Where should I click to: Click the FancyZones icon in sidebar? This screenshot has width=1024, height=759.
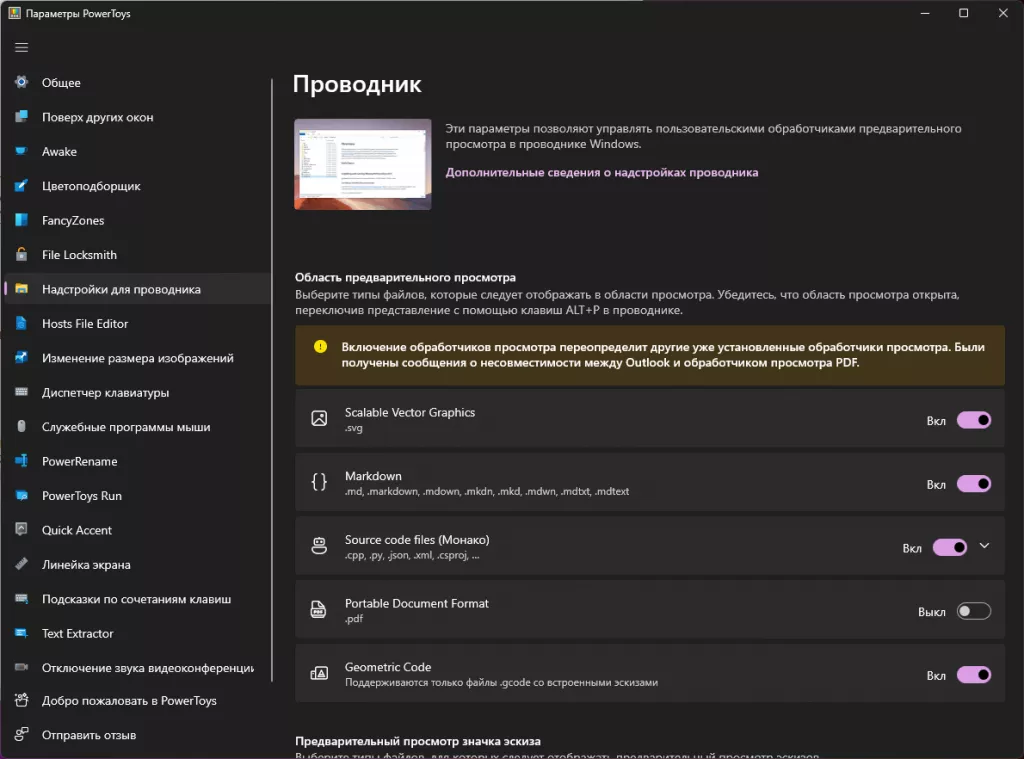pyautogui.click(x=21, y=221)
